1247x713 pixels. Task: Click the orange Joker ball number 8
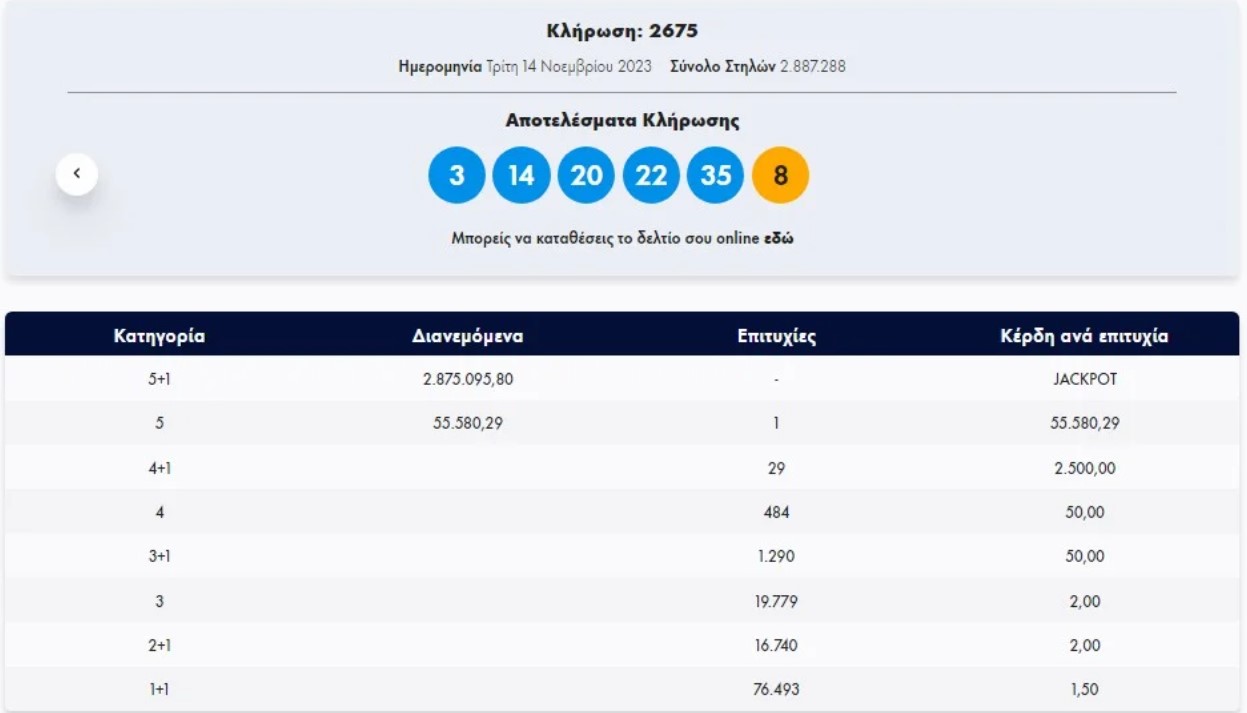pyautogui.click(x=780, y=176)
